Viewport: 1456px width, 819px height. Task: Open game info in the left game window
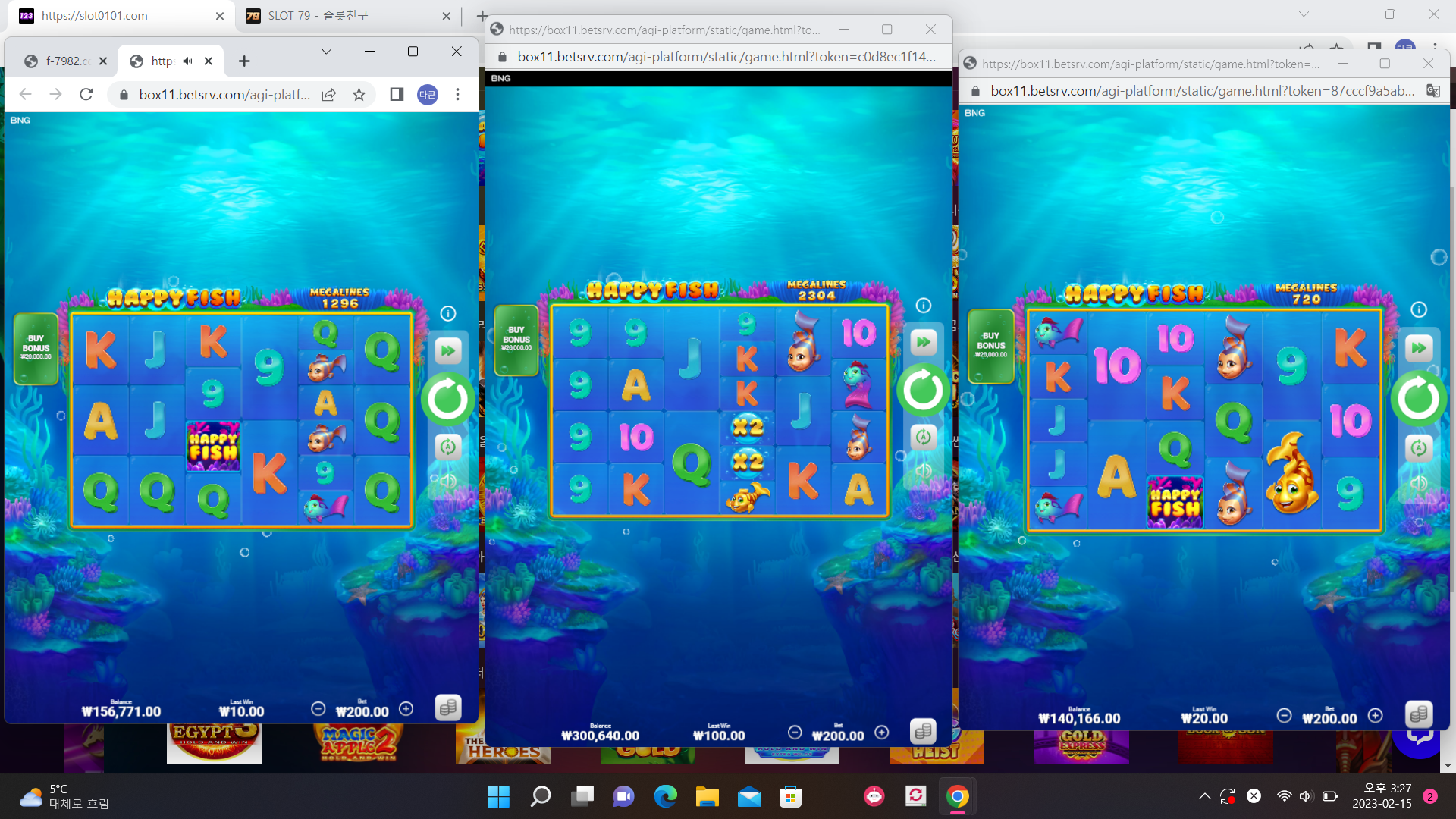pos(448,313)
